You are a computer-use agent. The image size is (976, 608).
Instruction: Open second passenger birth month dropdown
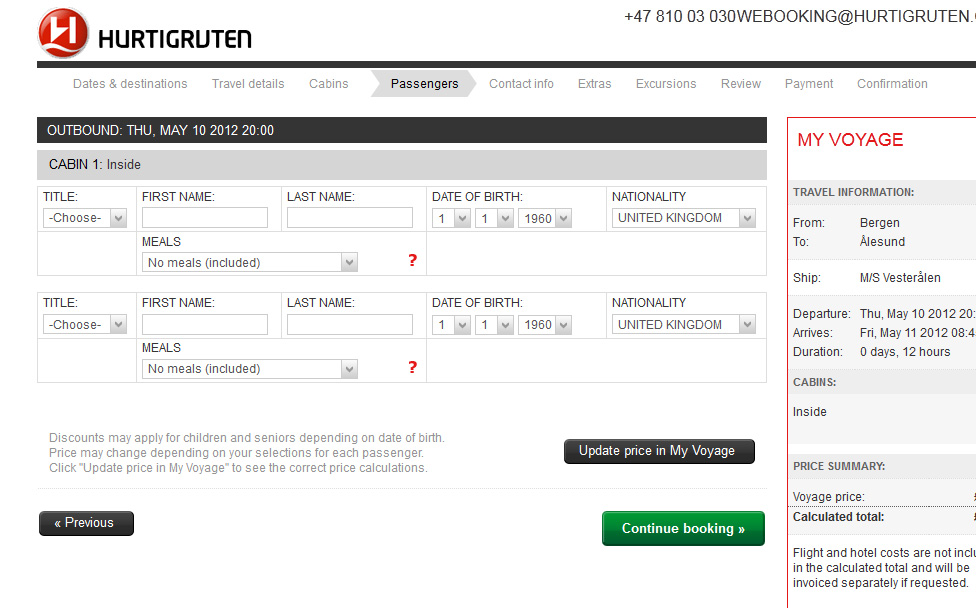(494, 325)
